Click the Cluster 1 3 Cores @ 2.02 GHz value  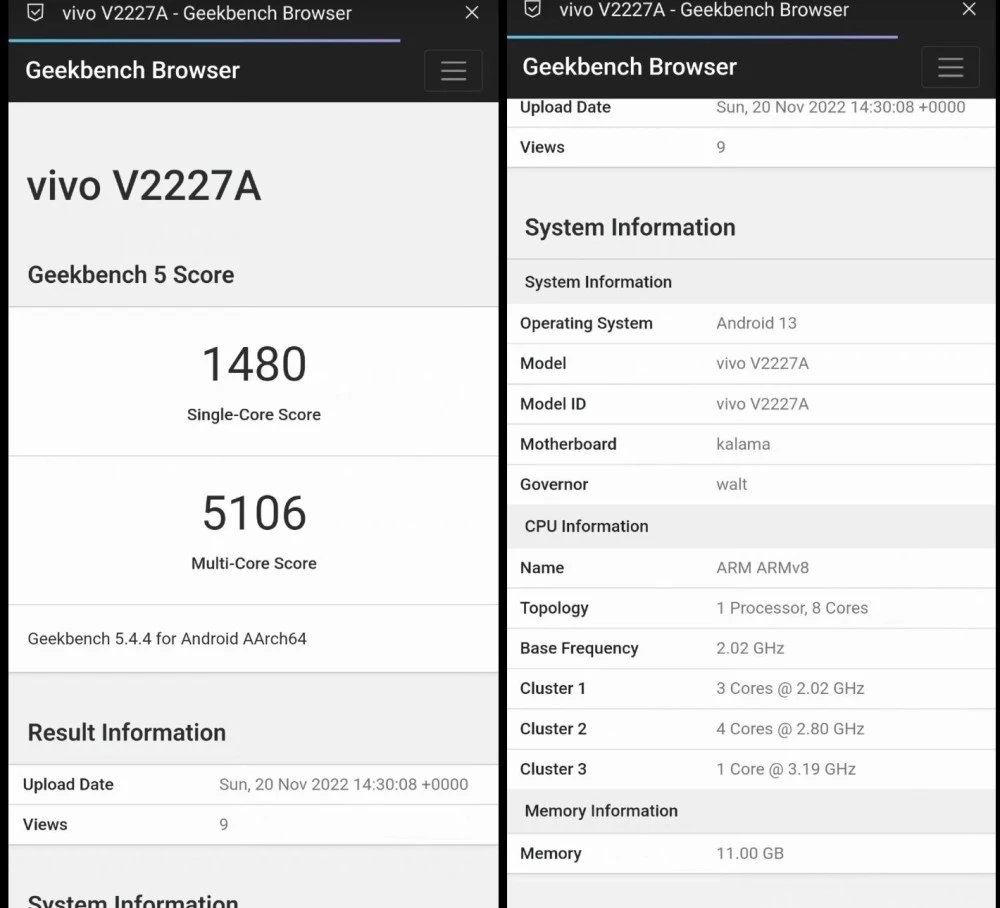[790, 689]
